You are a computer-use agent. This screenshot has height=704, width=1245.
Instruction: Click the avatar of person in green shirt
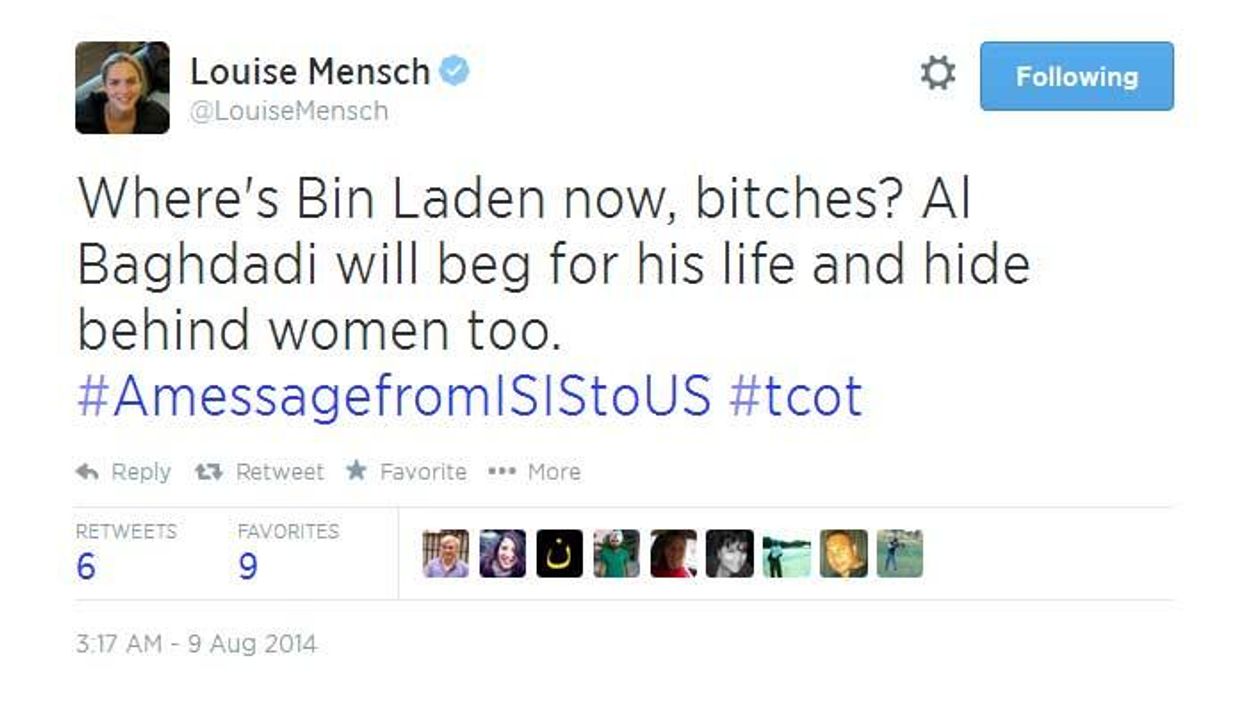pos(616,554)
